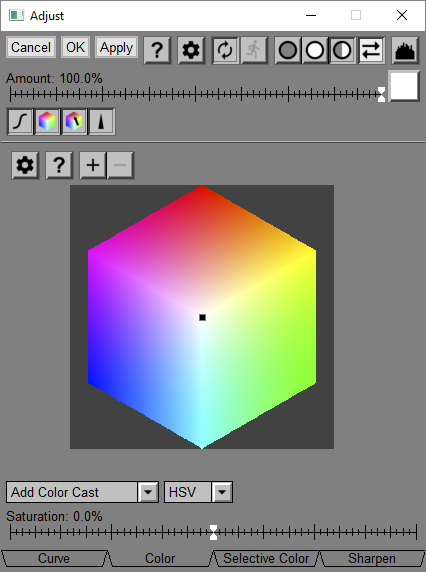Open the settings gear in top toolbar
Viewport: 426px width, 572px height.
tap(191, 50)
